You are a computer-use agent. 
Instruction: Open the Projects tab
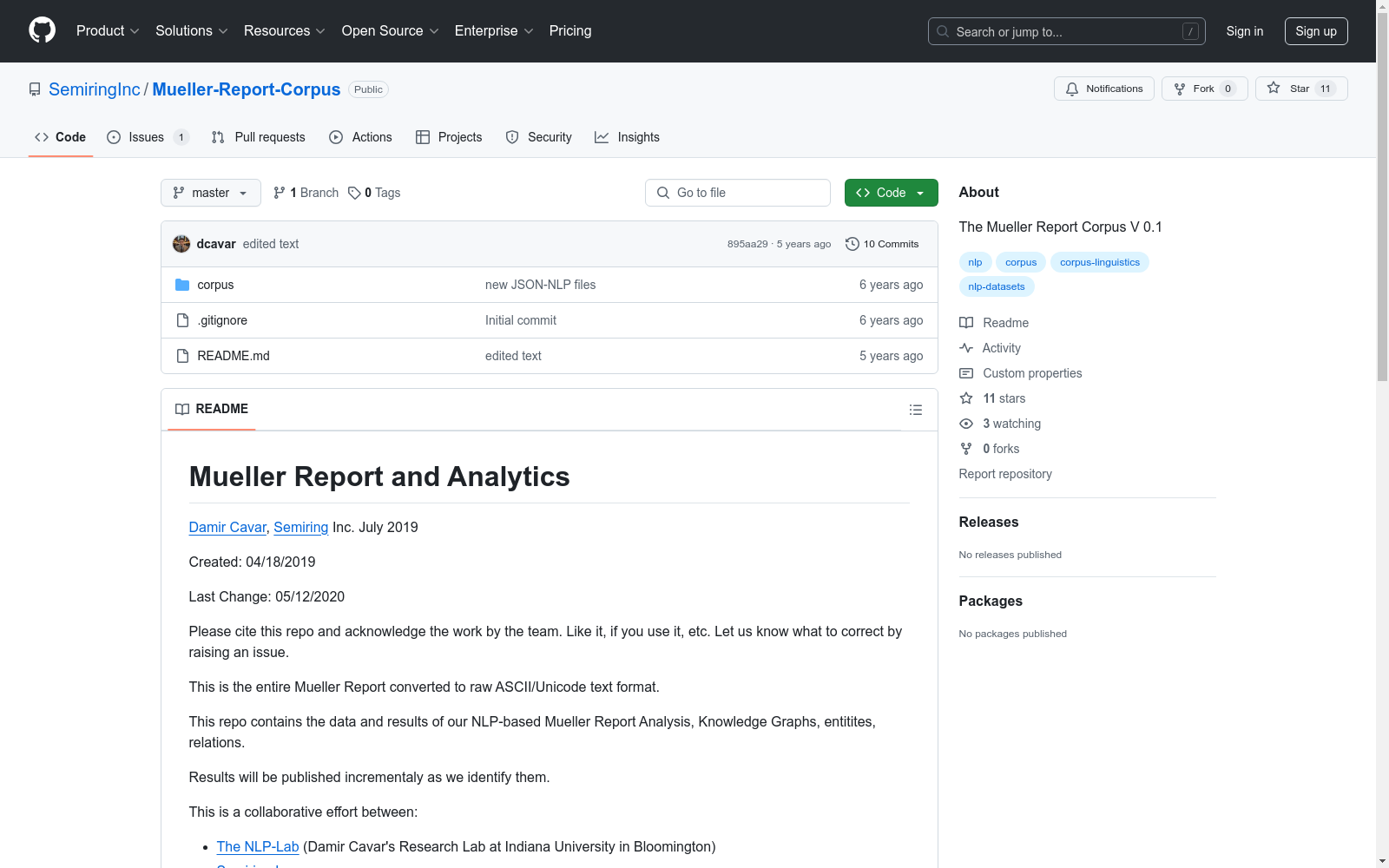point(449,137)
